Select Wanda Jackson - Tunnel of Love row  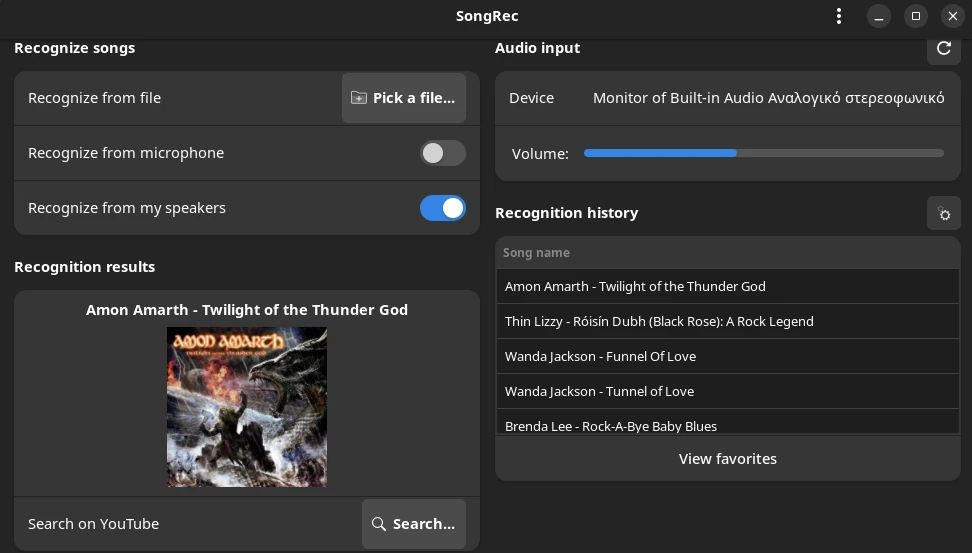point(728,391)
